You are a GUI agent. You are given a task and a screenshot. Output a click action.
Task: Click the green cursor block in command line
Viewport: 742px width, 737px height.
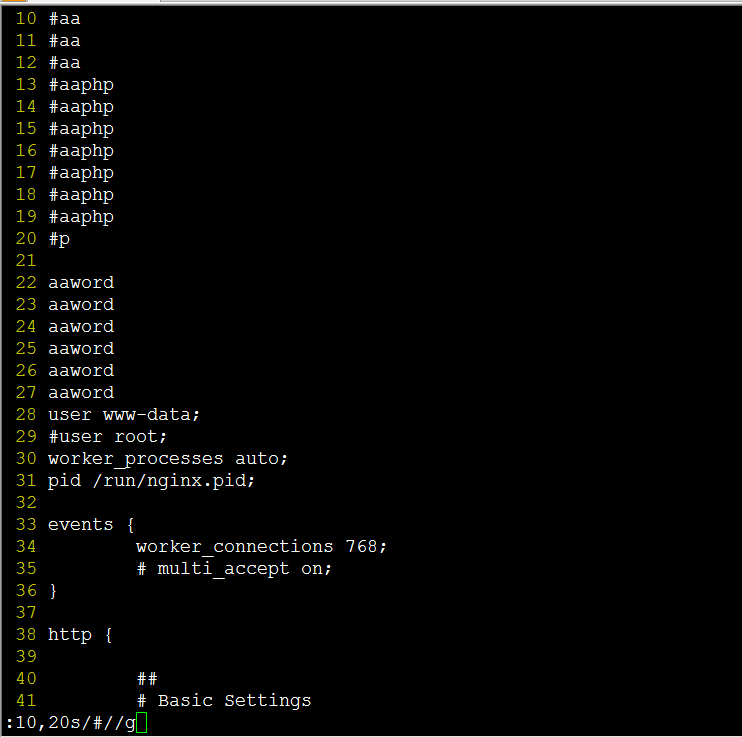141,723
